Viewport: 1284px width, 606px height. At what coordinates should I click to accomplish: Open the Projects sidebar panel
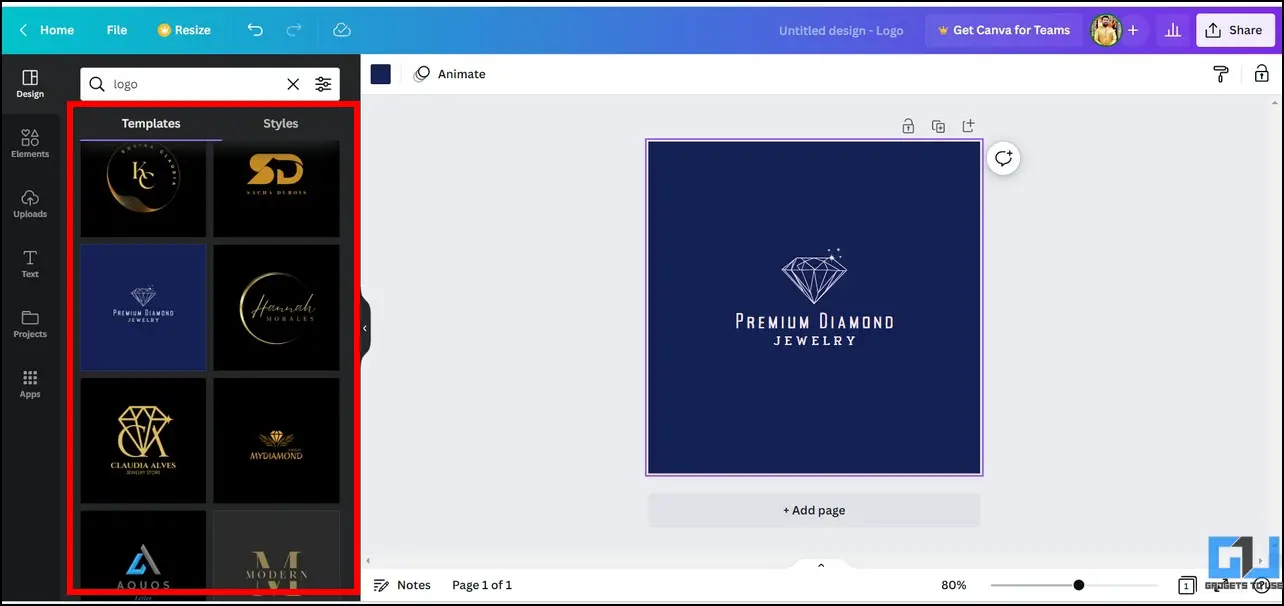(x=30, y=324)
